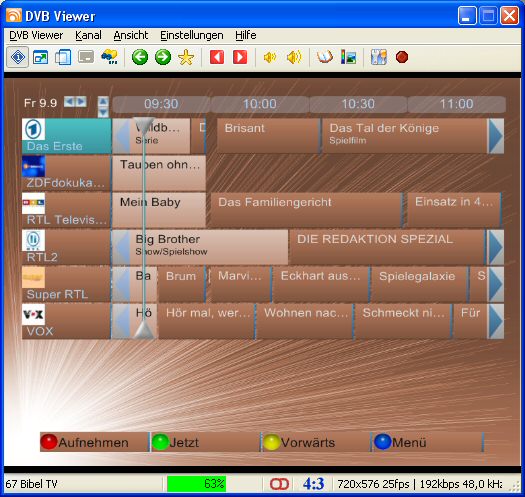Expand earlier programs arrow in Super RTL row
Image resolution: width=525 pixels, height=497 pixels.
(121, 284)
